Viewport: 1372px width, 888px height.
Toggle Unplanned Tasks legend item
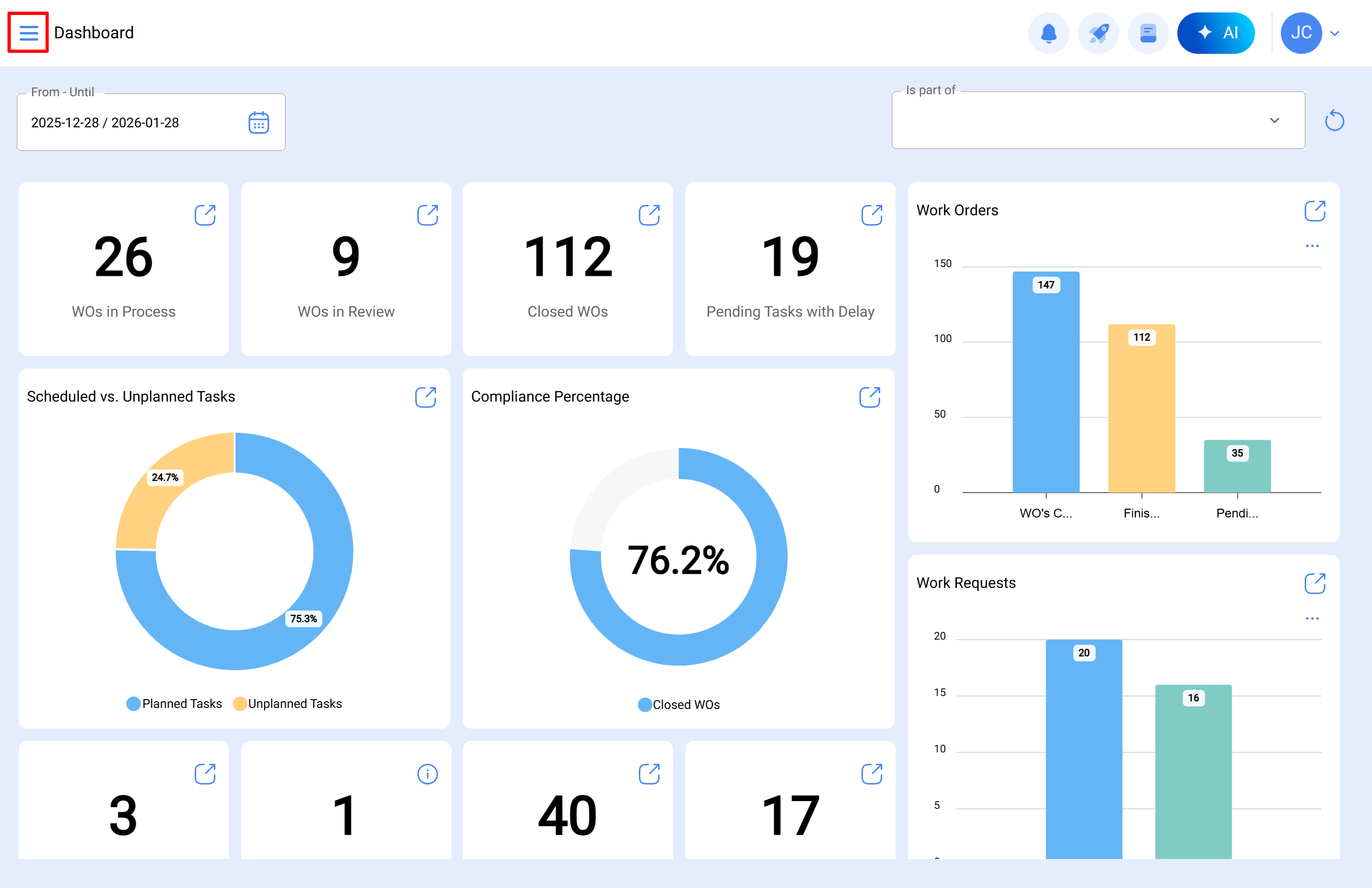[x=288, y=704]
